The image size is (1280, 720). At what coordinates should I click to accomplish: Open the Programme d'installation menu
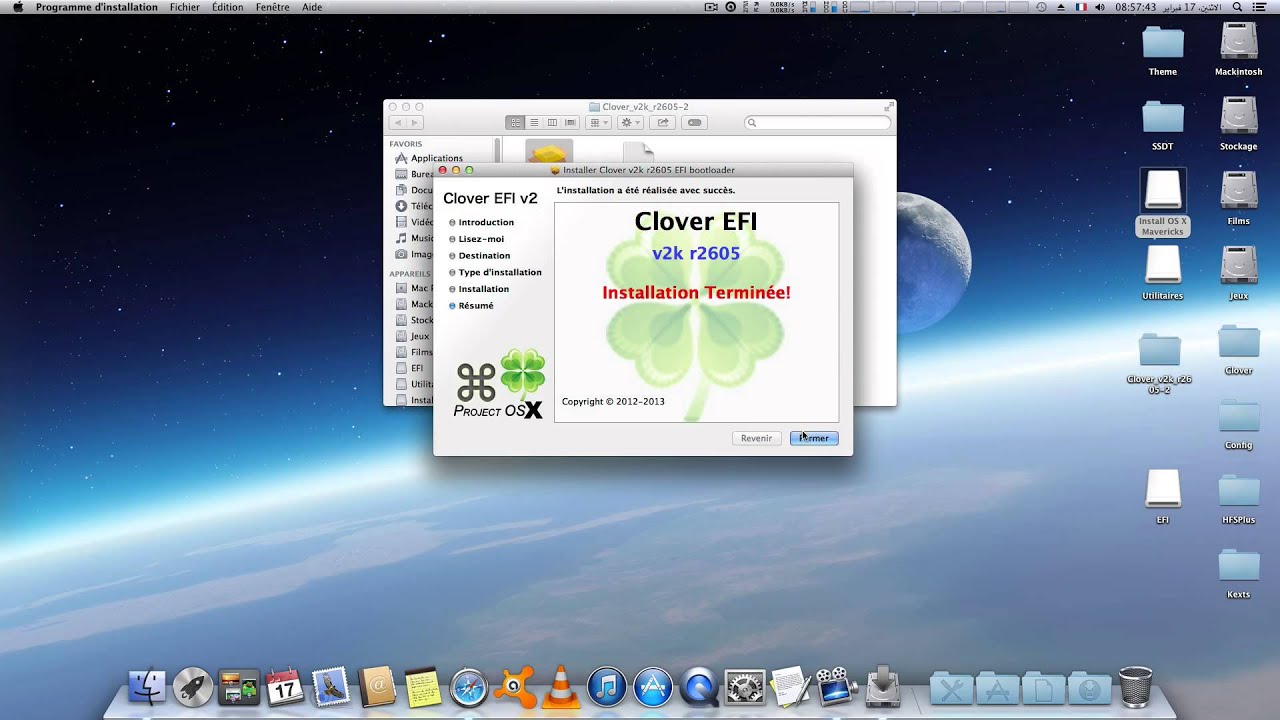click(97, 7)
